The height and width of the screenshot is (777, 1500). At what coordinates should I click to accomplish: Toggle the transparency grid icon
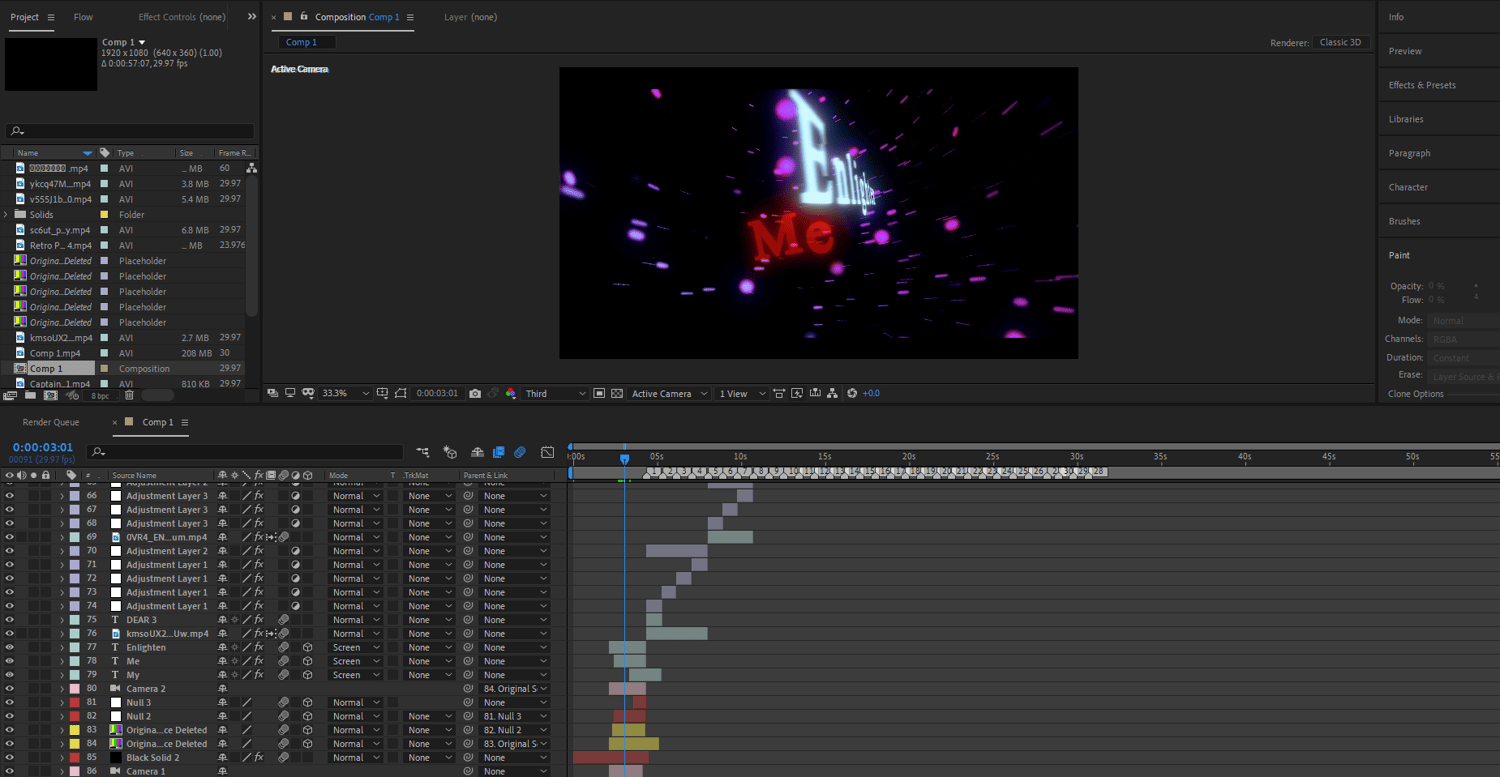point(617,394)
